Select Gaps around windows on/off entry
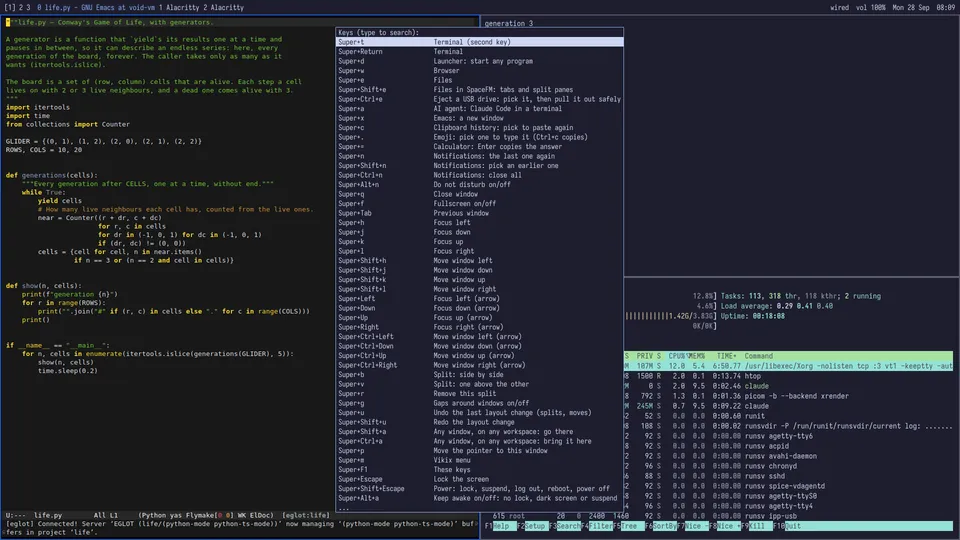Screen dimensions: 960x540 pyautogui.click(x=479, y=403)
